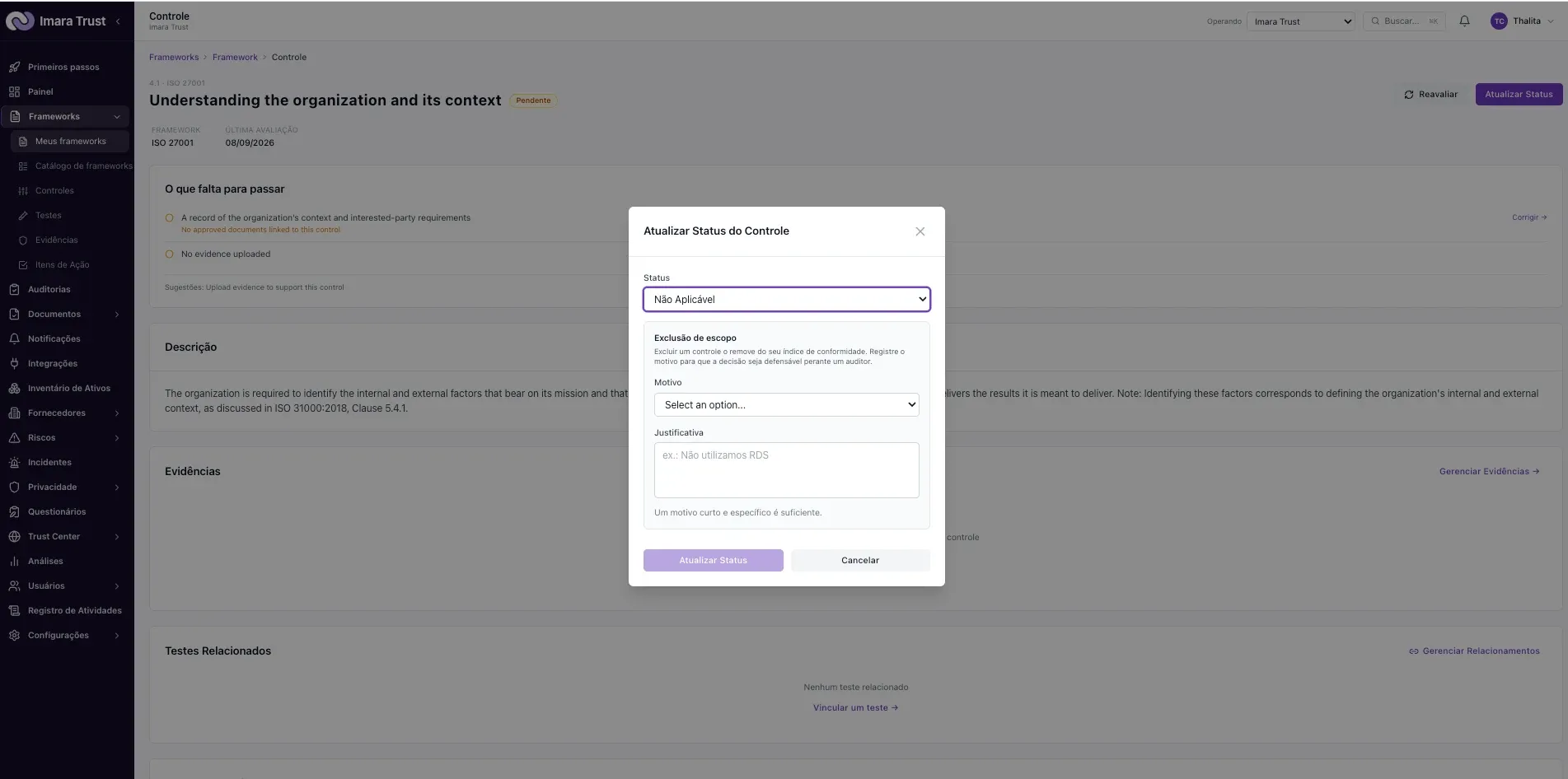This screenshot has height=779, width=1568.
Task: Expand the Configurações sidebar section
Action: pos(117,636)
